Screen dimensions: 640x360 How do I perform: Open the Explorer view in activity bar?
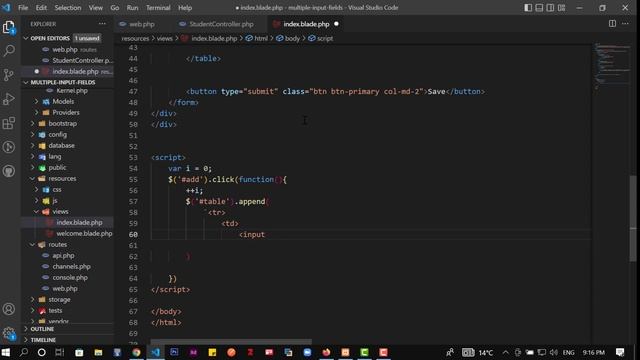[9, 27]
